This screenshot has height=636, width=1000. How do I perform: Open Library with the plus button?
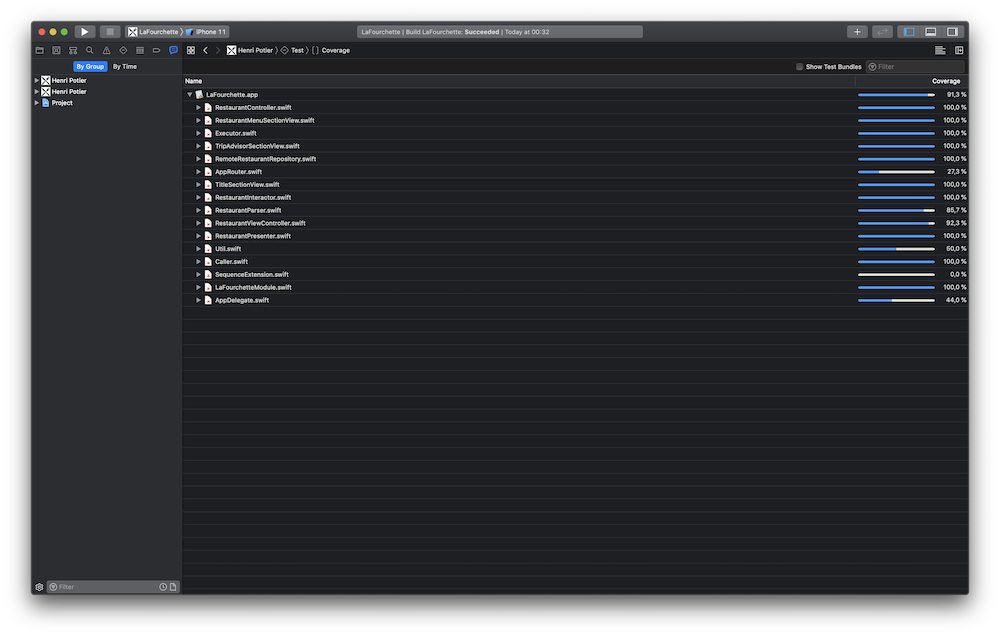pyautogui.click(x=857, y=32)
